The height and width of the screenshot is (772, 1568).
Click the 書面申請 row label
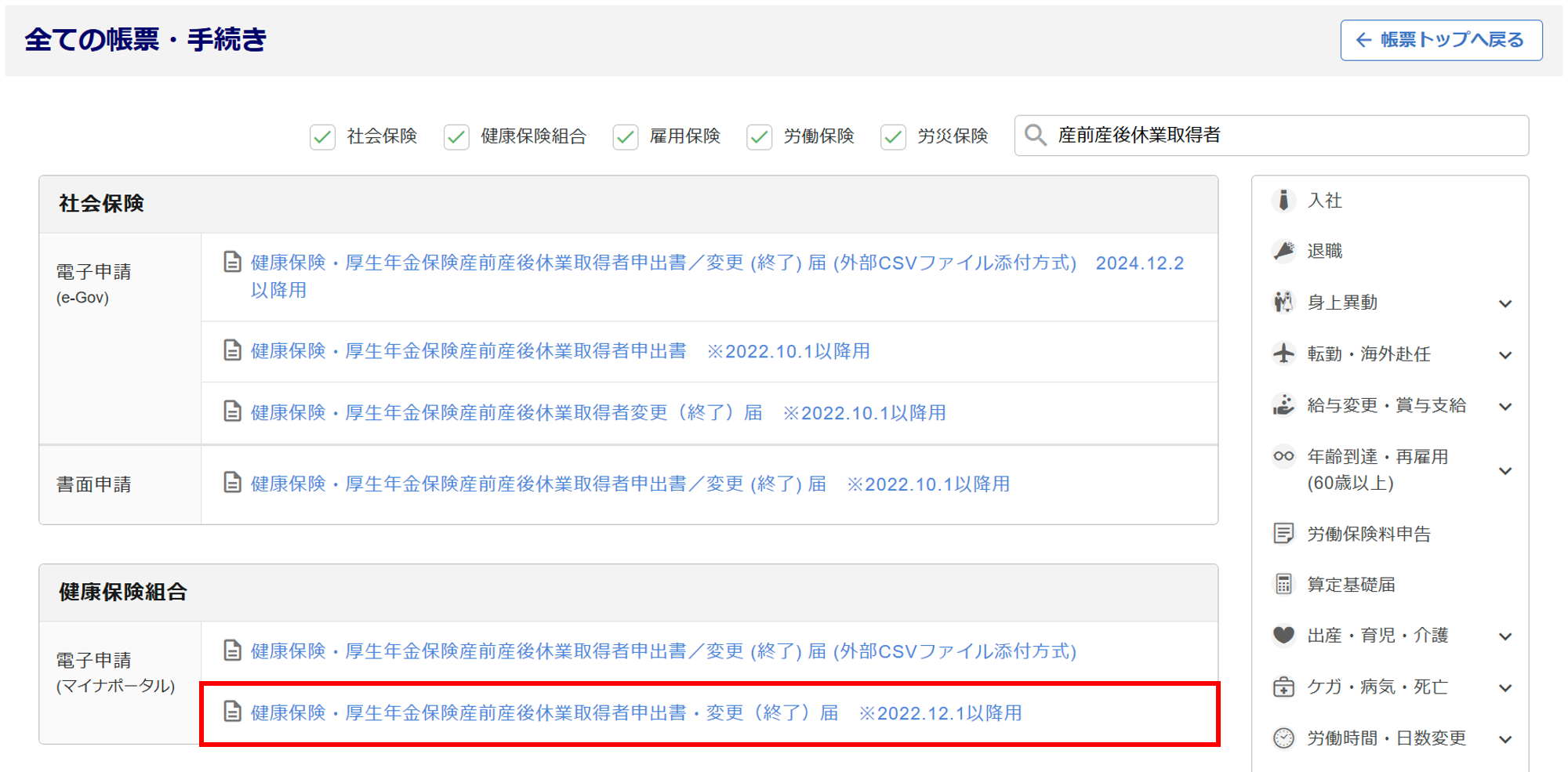click(x=93, y=484)
